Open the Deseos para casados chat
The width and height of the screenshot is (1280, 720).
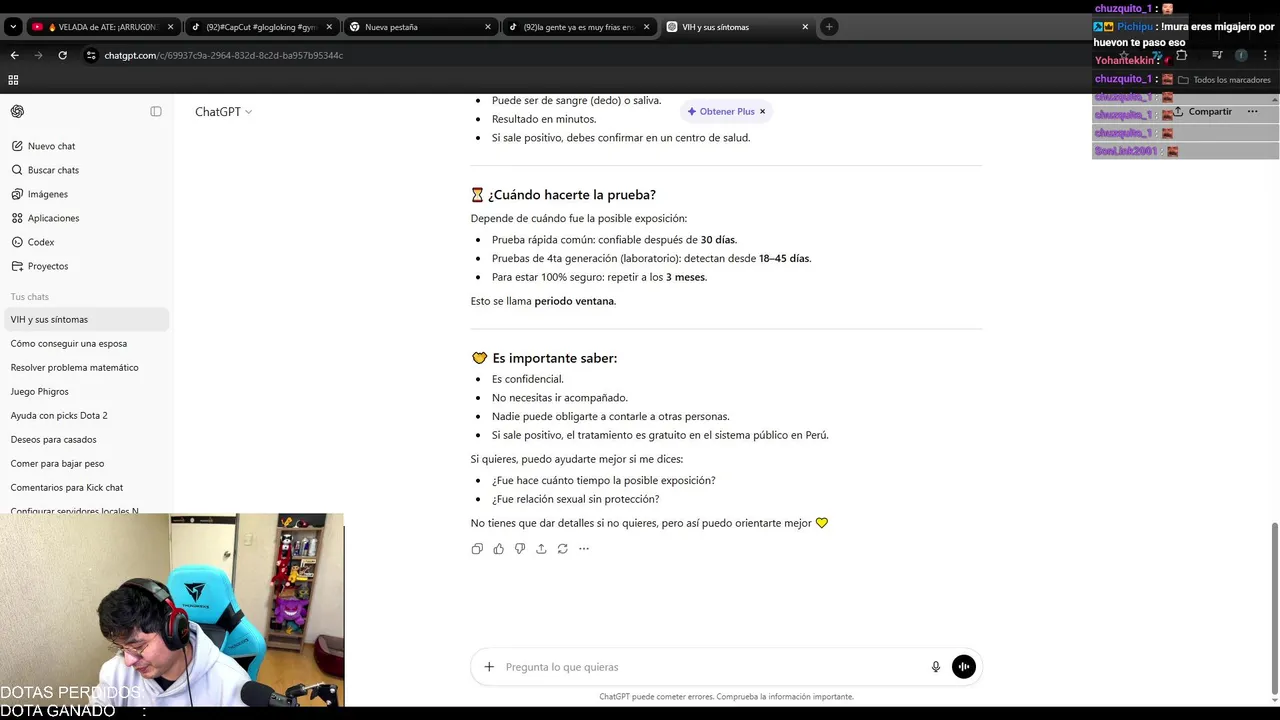click(85, 440)
